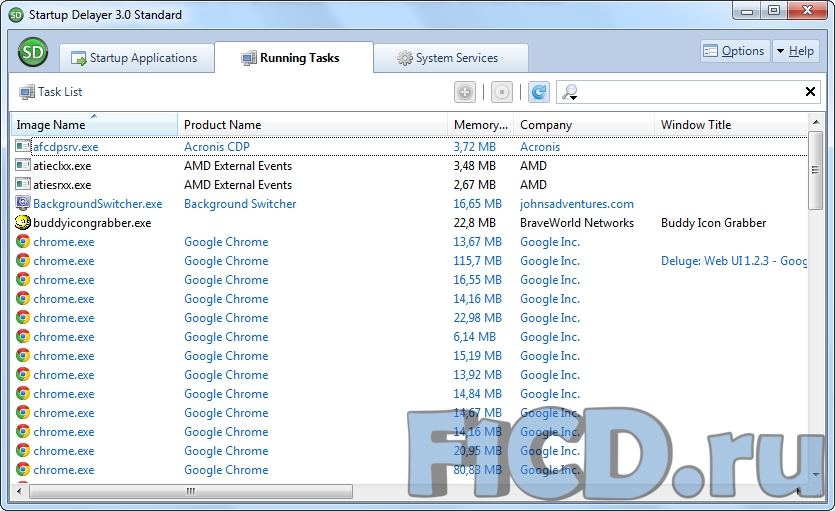
Task: Sort by Window Title column
Action: pyautogui.click(x=731, y=125)
